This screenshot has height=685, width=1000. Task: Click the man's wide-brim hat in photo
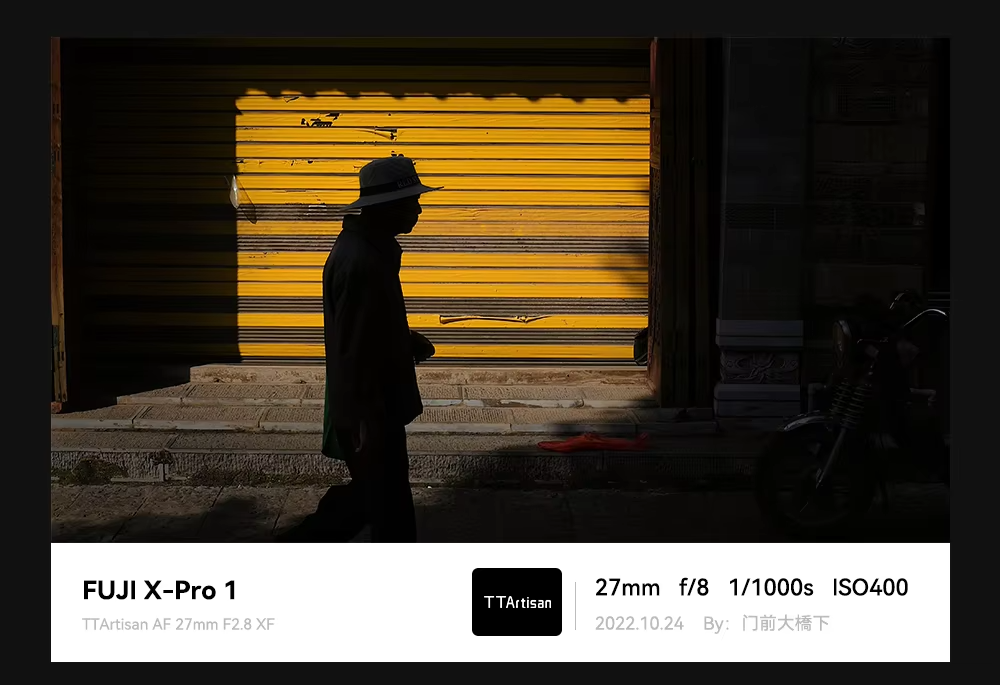coord(388,183)
